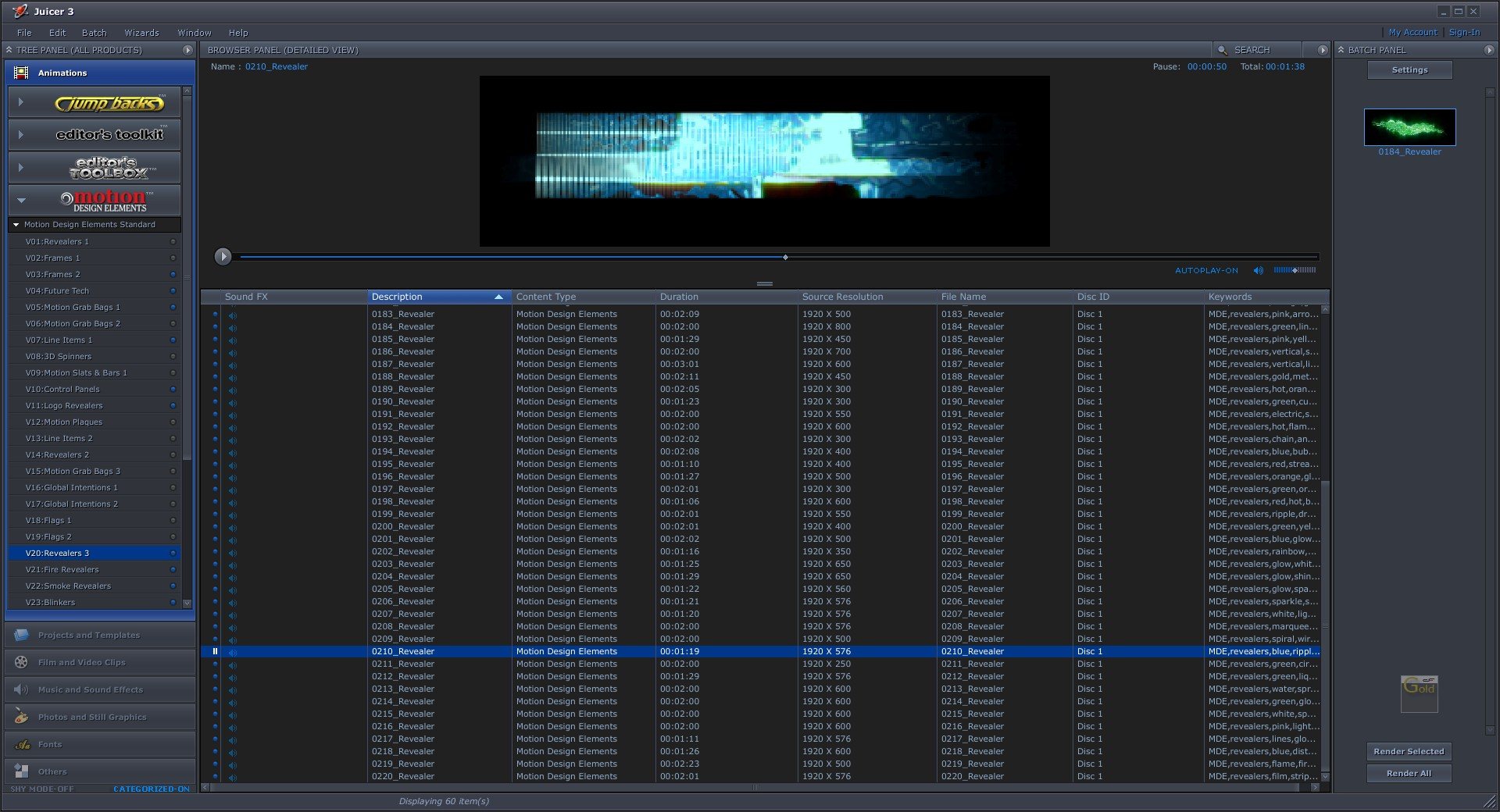Screen dimensions: 1500x812
Task: Open the Wizards menu
Action: [x=141, y=33]
